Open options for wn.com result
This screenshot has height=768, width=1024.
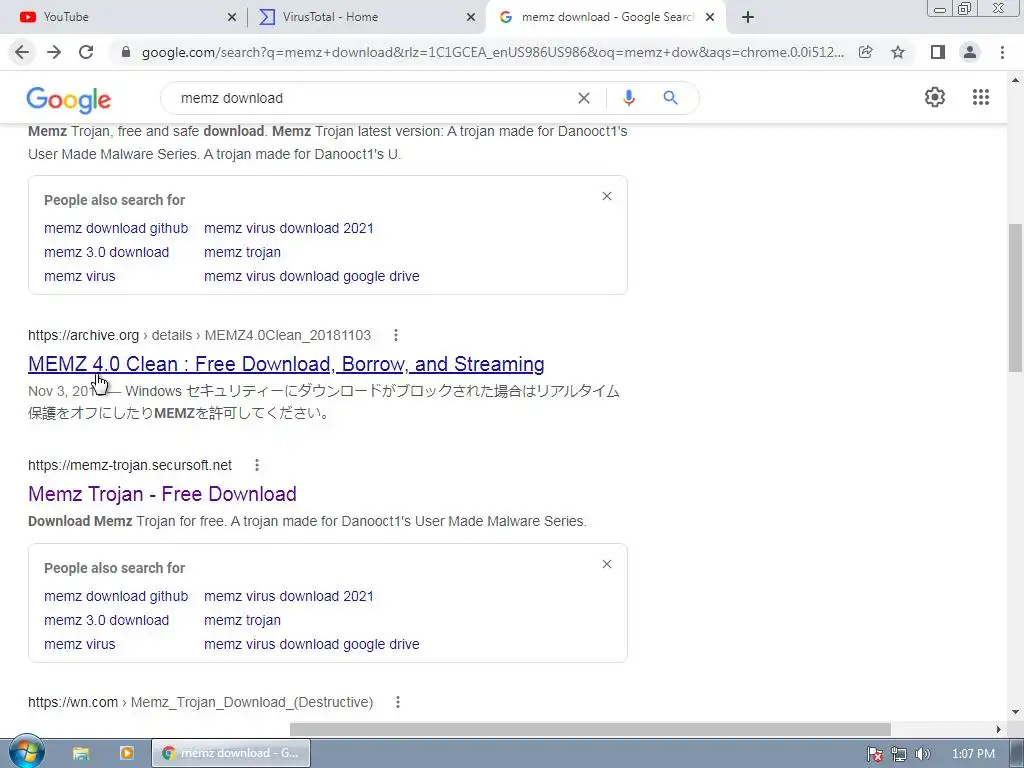coord(398,702)
